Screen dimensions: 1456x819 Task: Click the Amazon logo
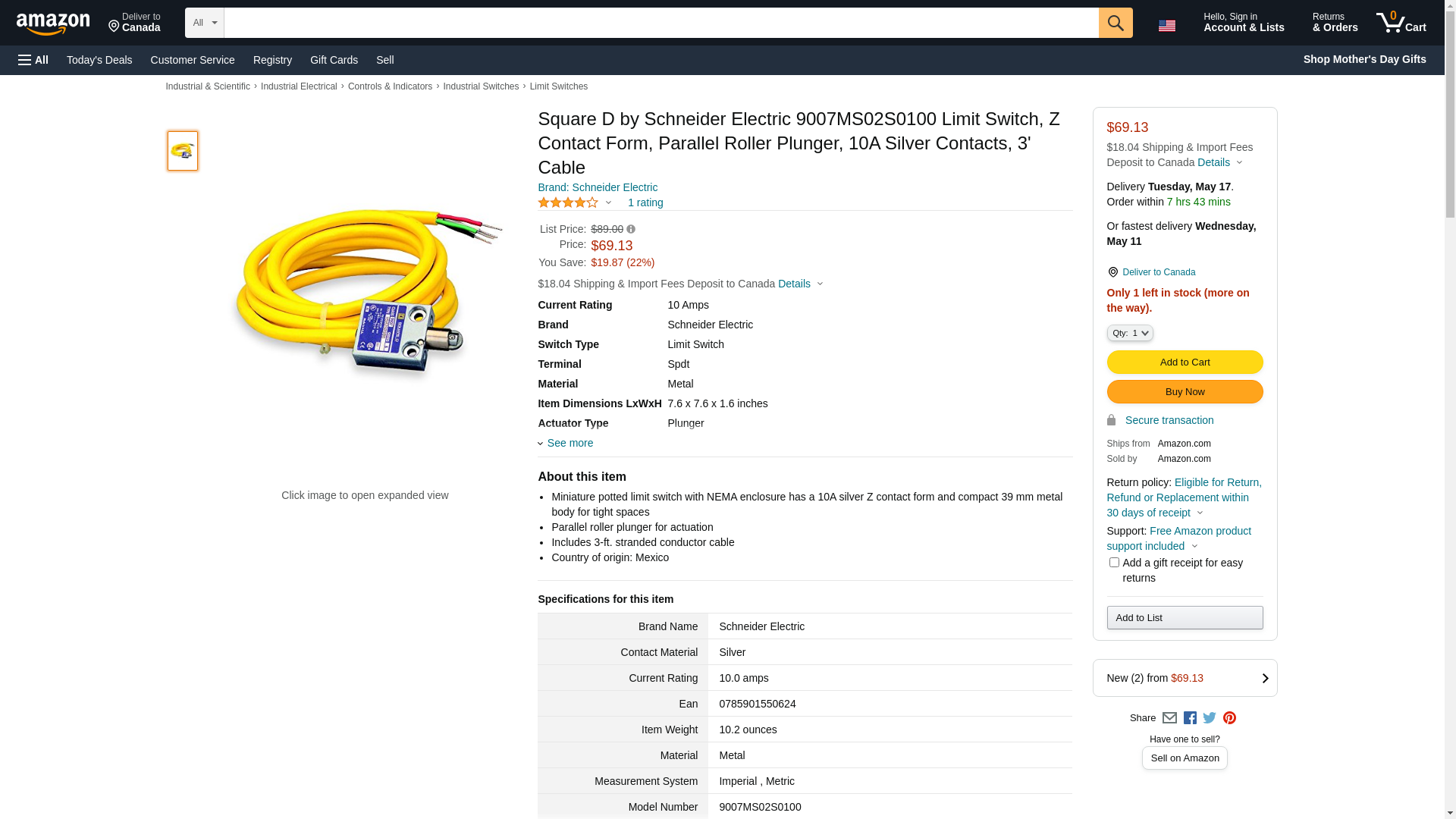53,24
